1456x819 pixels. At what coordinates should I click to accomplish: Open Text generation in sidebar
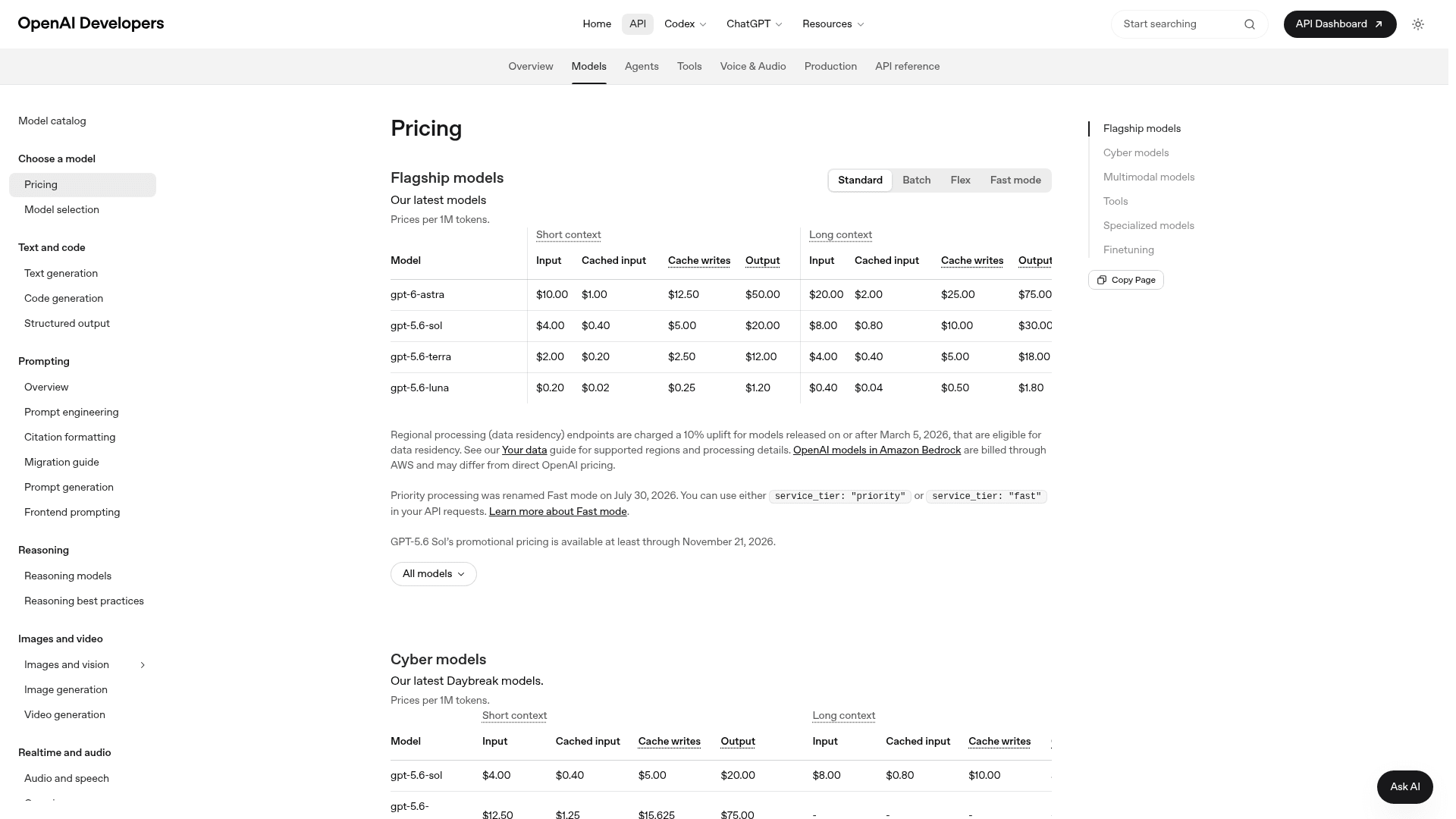coord(61,274)
